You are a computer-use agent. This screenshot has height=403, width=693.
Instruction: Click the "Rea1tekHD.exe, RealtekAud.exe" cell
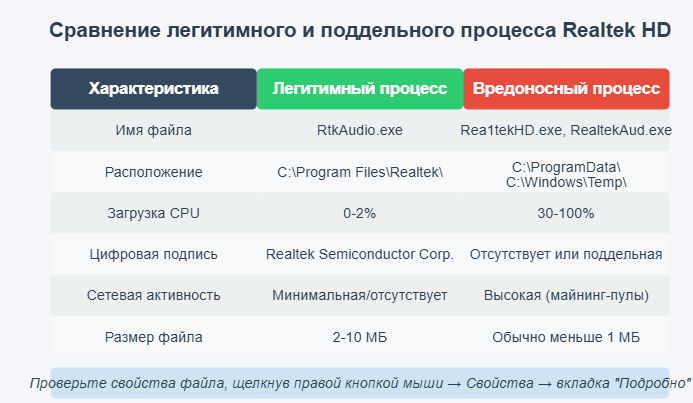(566, 130)
